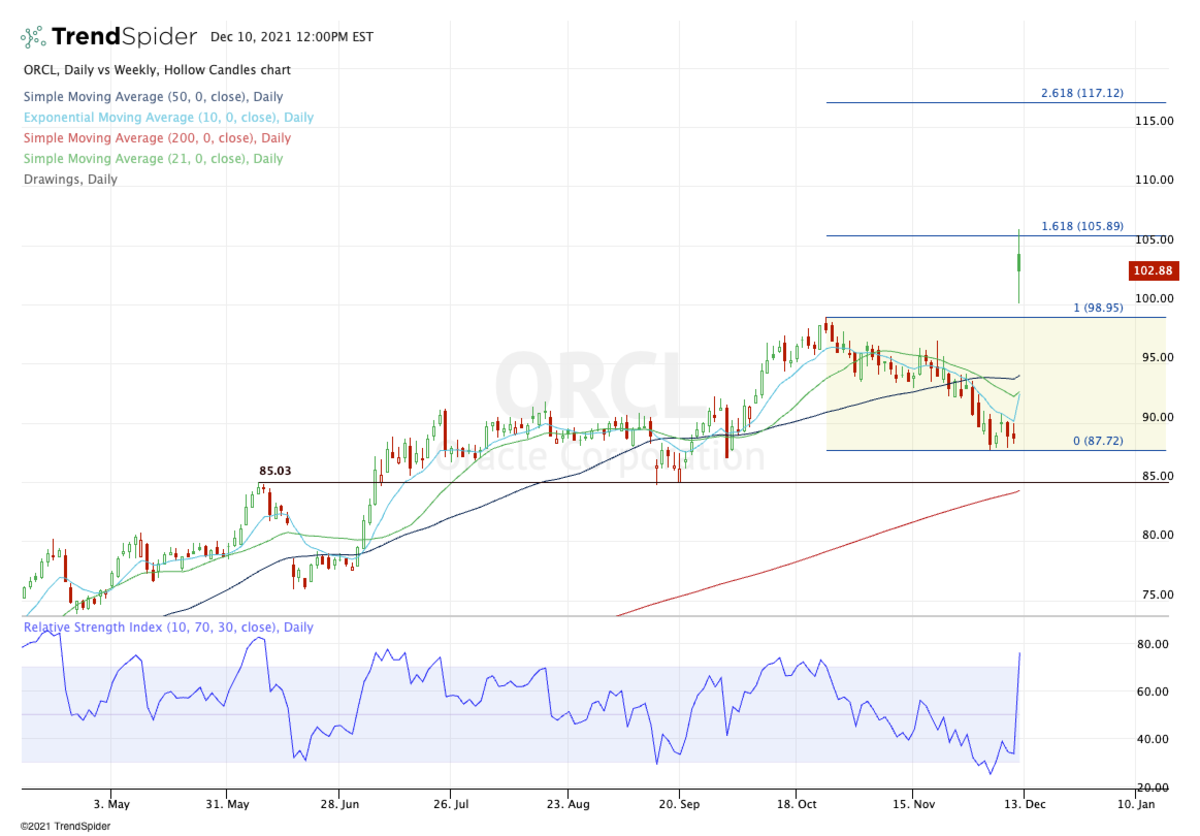The height and width of the screenshot is (836, 1200).
Task: Click the TrendSpider wordmark text
Action: coord(124,38)
